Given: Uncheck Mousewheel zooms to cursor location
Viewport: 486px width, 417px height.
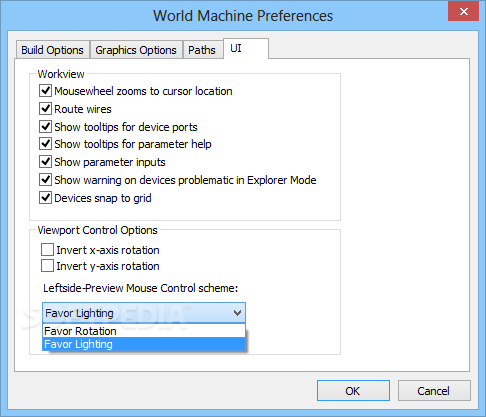Looking at the screenshot, I should 45,91.
